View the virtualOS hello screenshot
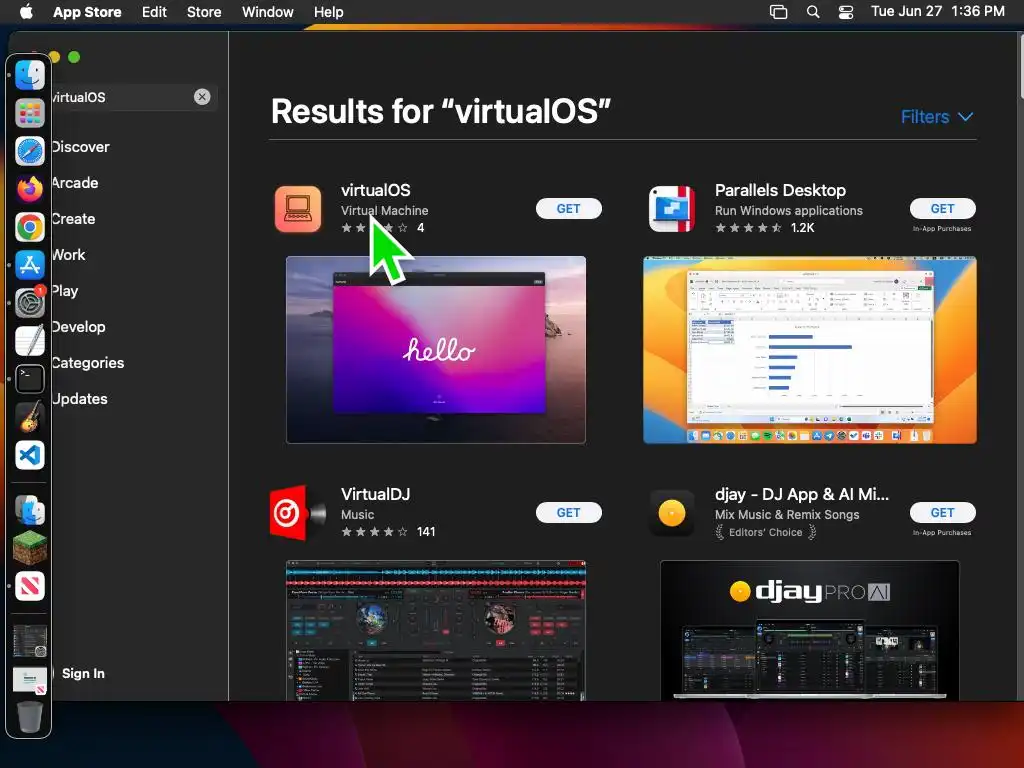Viewport: 1024px width, 768px height. tap(436, 350)
